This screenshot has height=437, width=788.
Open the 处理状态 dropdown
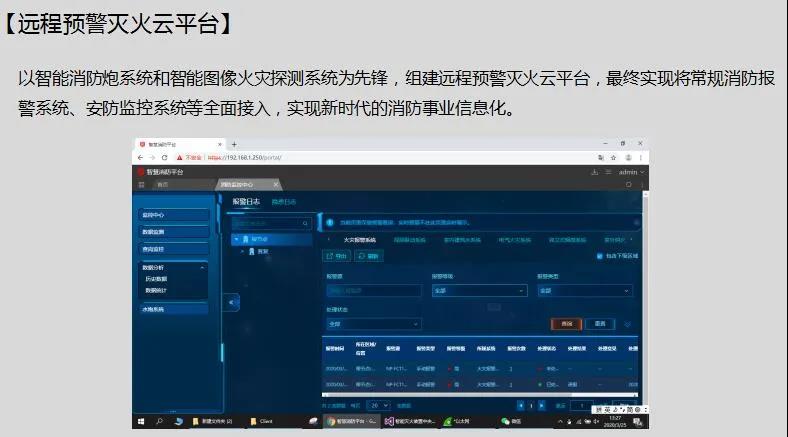click(x=373, y=324)
